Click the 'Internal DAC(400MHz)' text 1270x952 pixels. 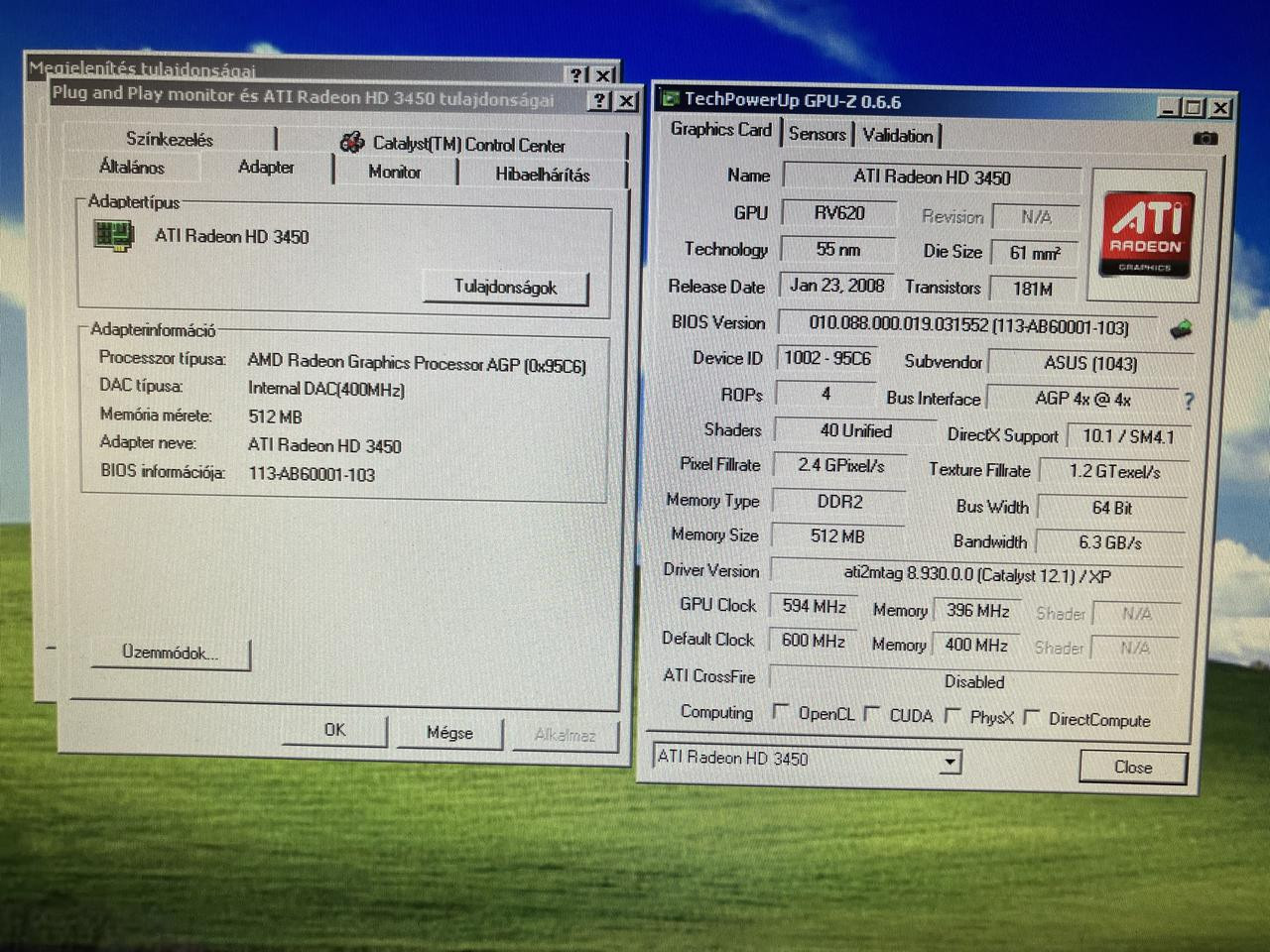point(326,390)
